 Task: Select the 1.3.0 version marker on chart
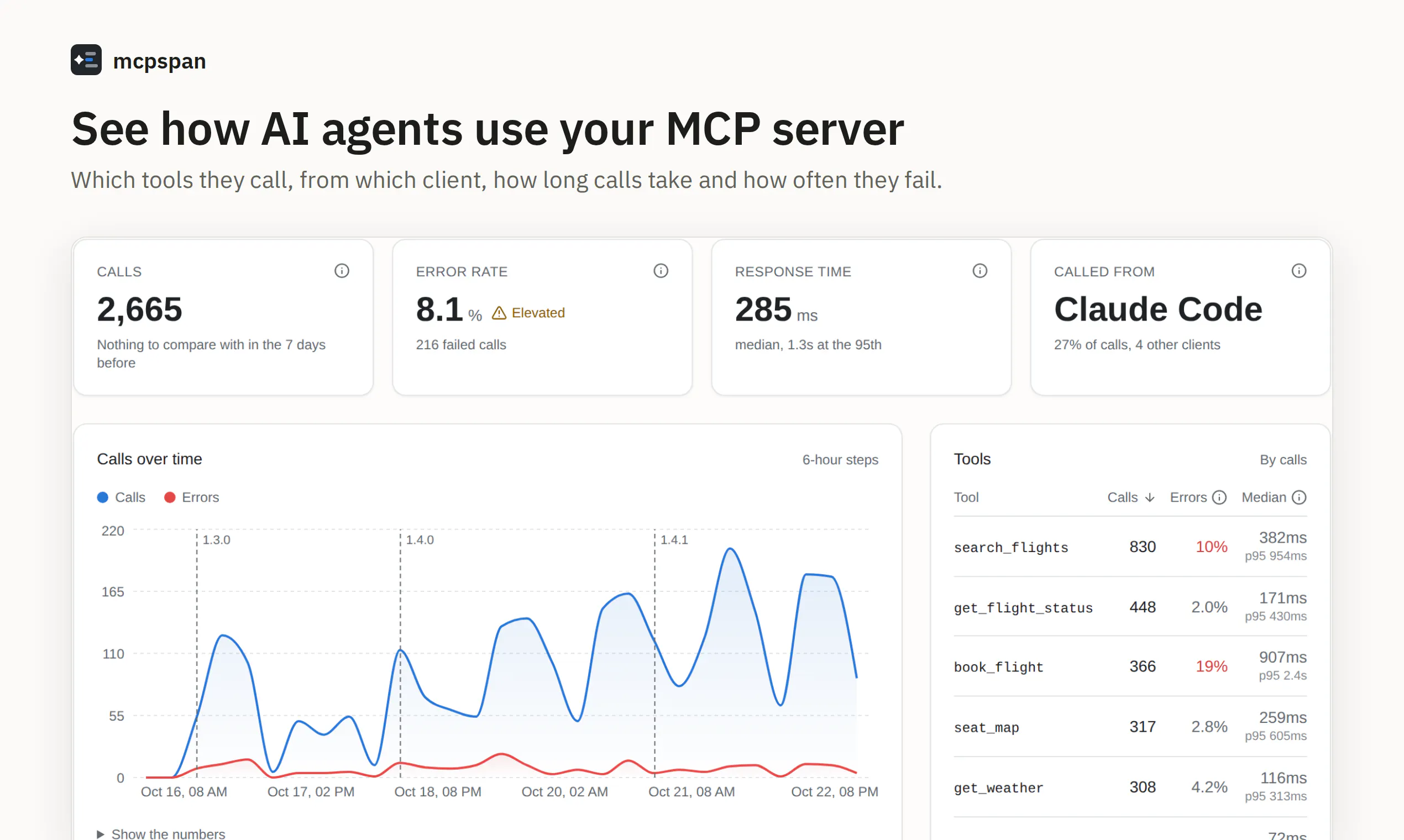(x=216, y=540)
